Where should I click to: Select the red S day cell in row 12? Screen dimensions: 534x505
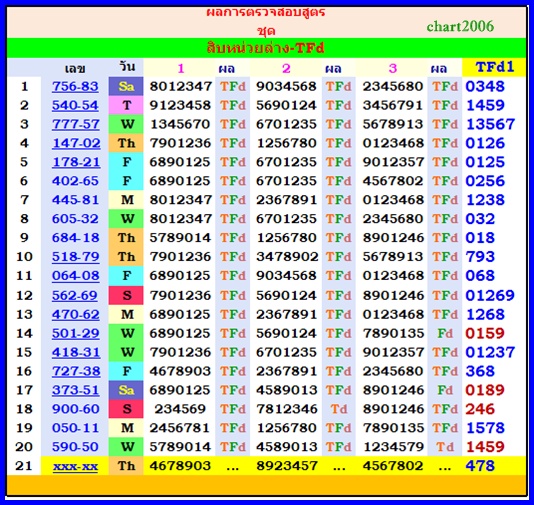[x=126, y=295]
